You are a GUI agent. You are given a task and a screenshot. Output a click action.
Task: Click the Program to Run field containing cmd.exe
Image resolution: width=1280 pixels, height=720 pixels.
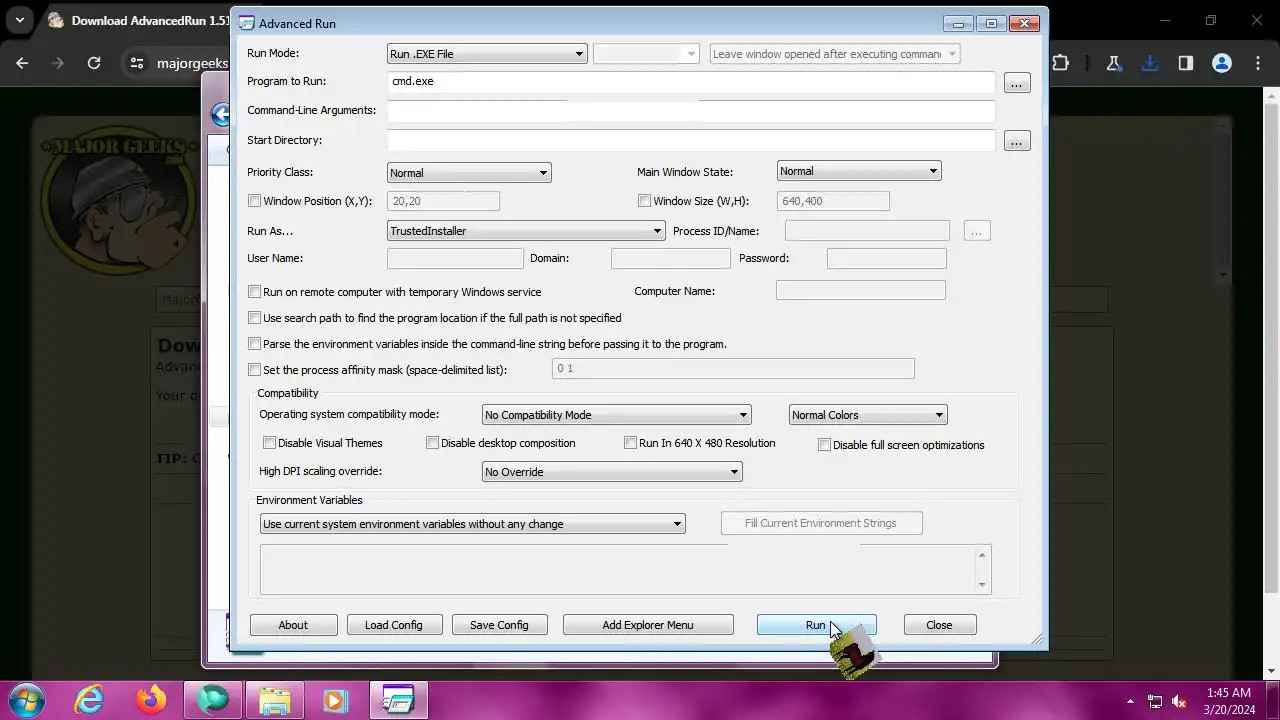pos(691,82)
